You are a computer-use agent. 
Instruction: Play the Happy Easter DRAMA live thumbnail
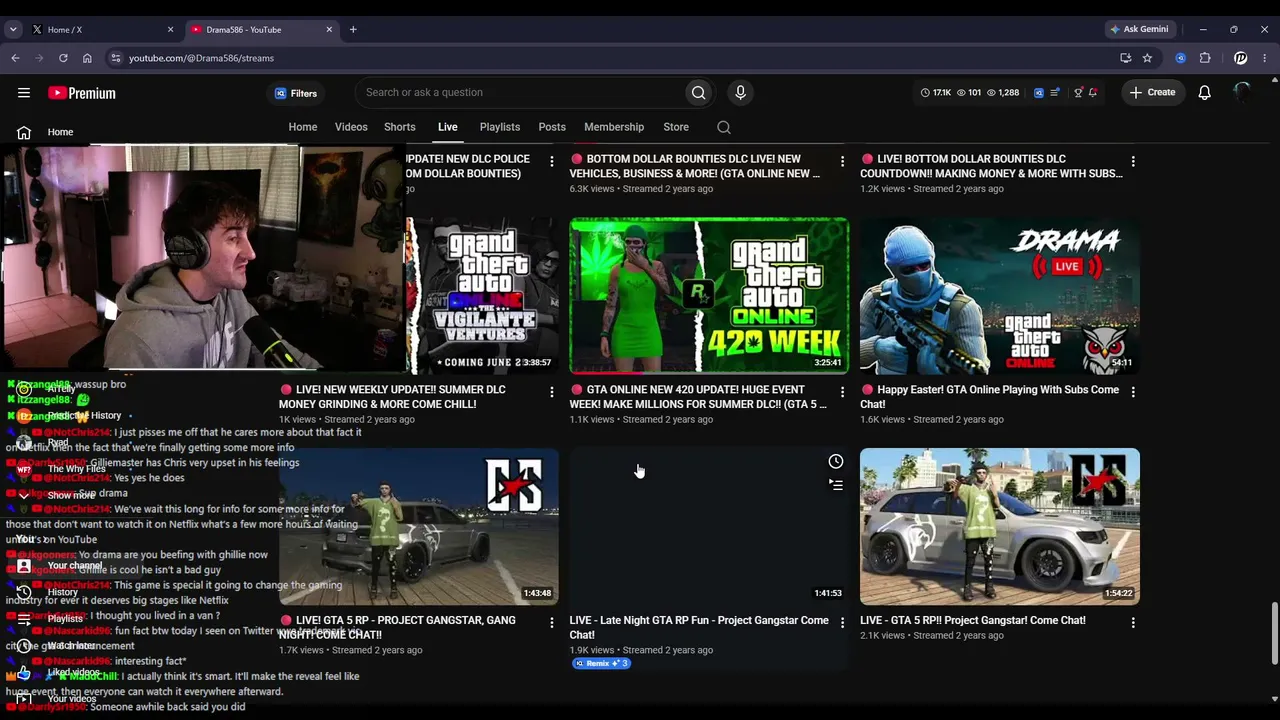[x=1000, y=295]
